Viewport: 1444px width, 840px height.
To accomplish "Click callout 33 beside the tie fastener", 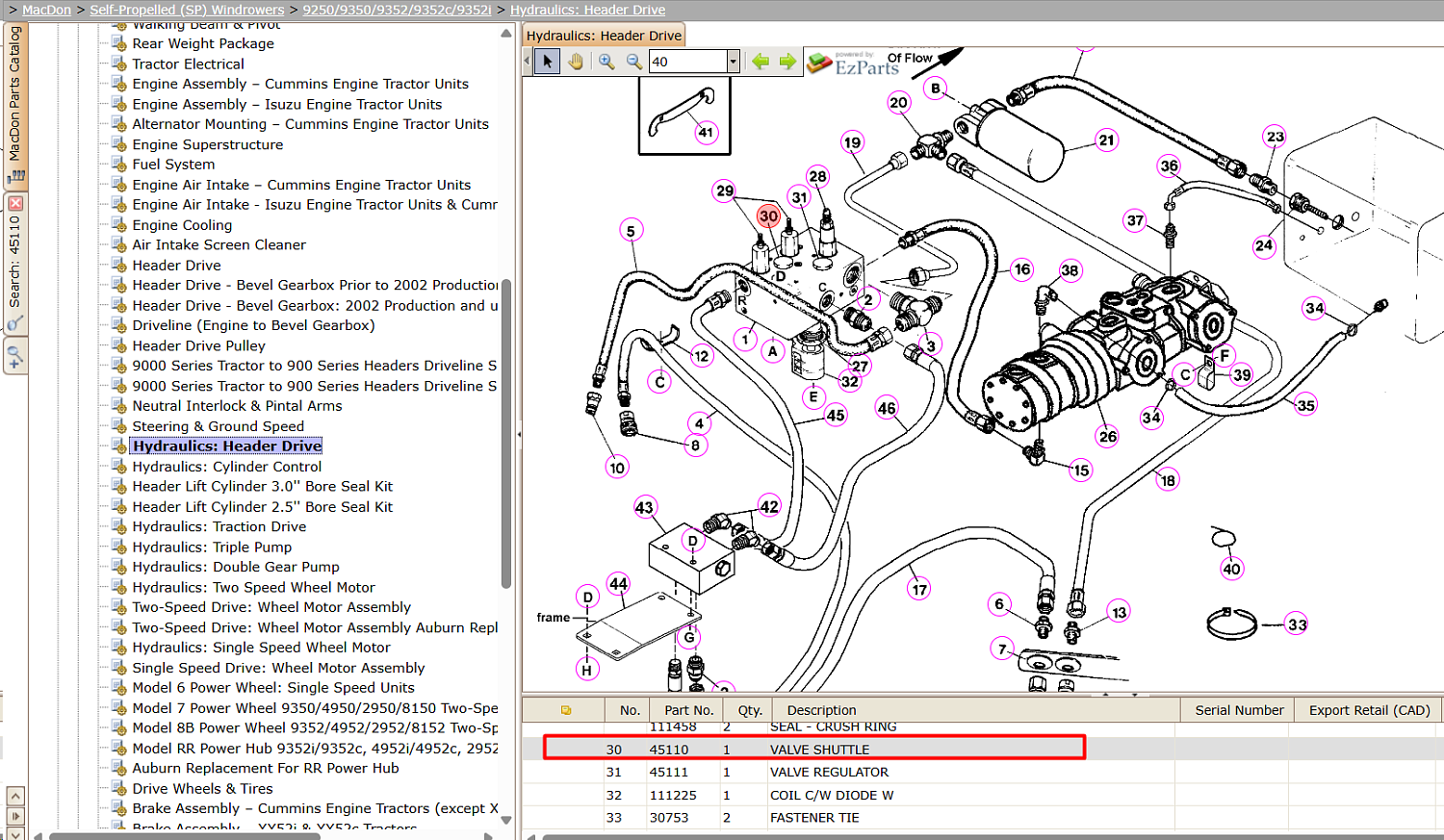I will pos(1298,624).
